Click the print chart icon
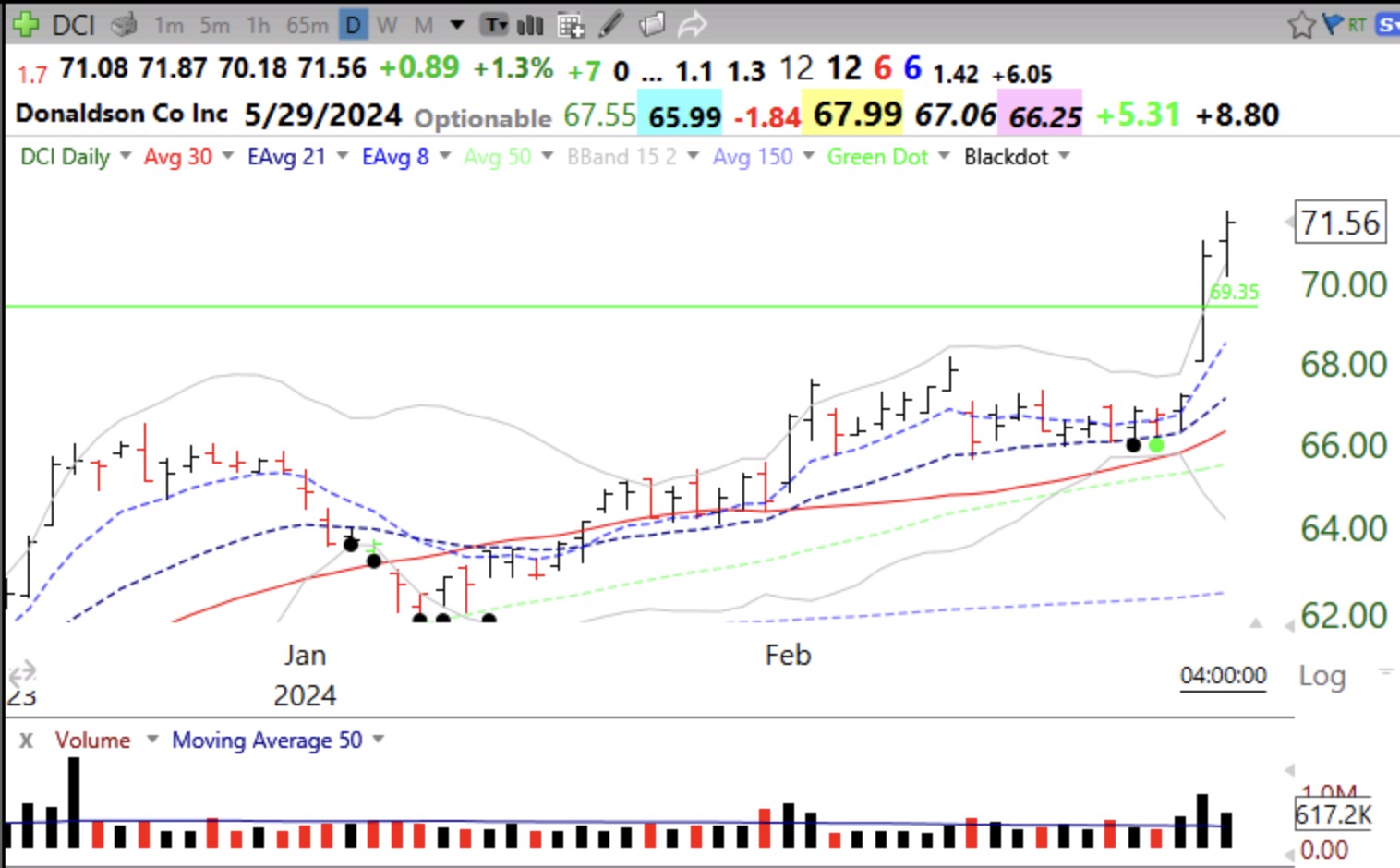The width and height of the screenshot is (1400, 868). 124,25
